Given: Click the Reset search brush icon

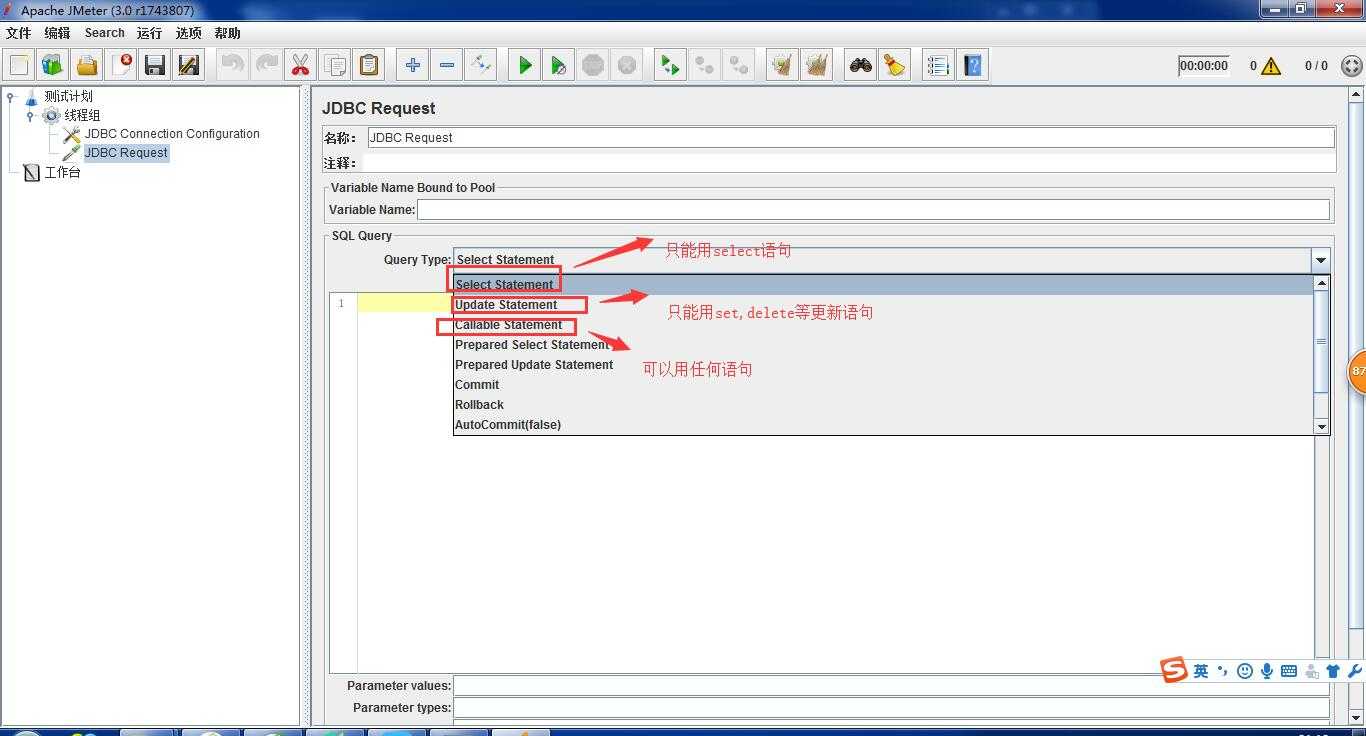Looking at the screenshot, I should (x=894, y=66).
